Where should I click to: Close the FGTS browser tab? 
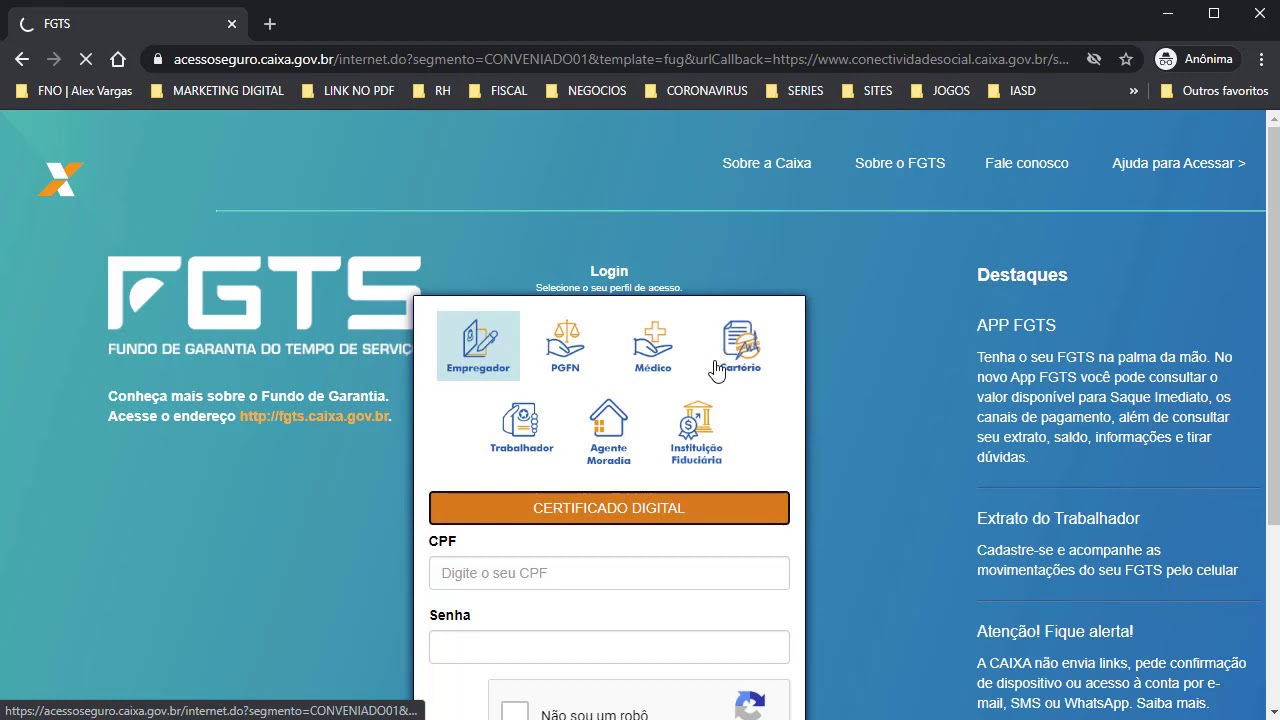coord(232,24)
